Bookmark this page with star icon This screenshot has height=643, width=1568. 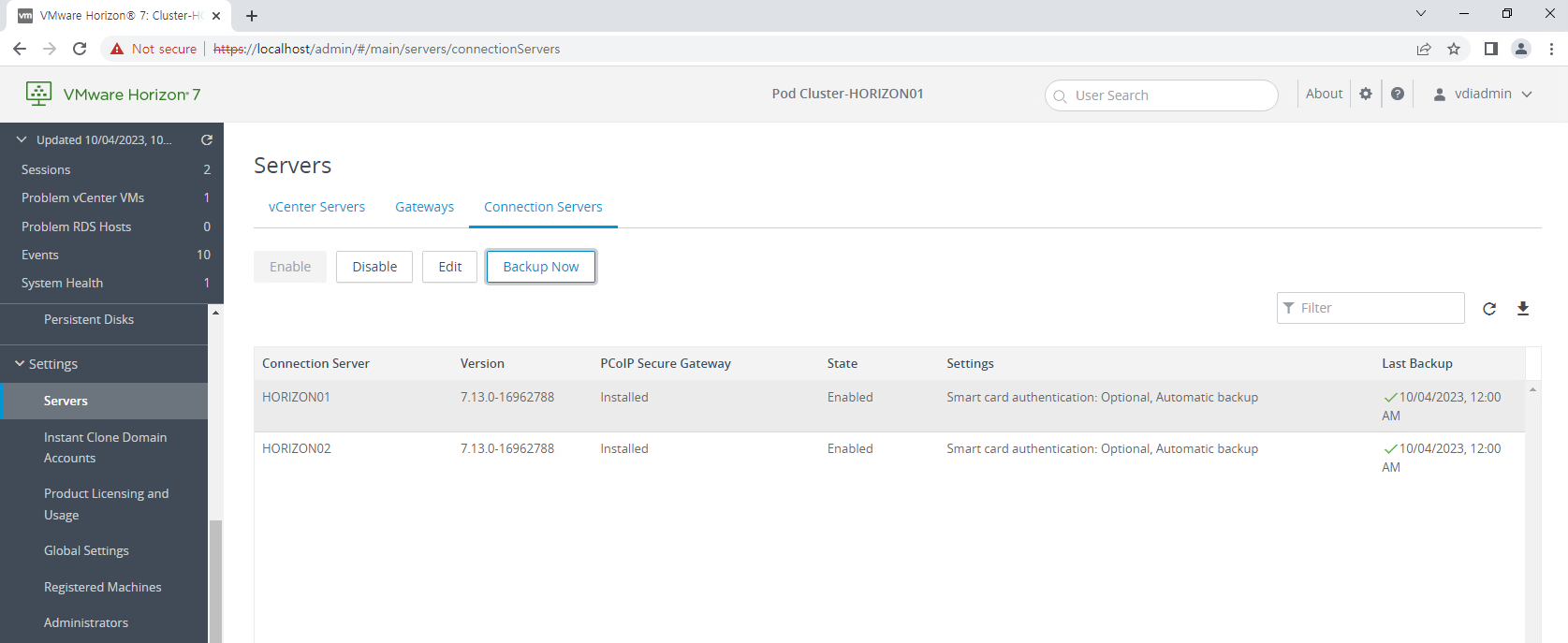point(1454,49)
